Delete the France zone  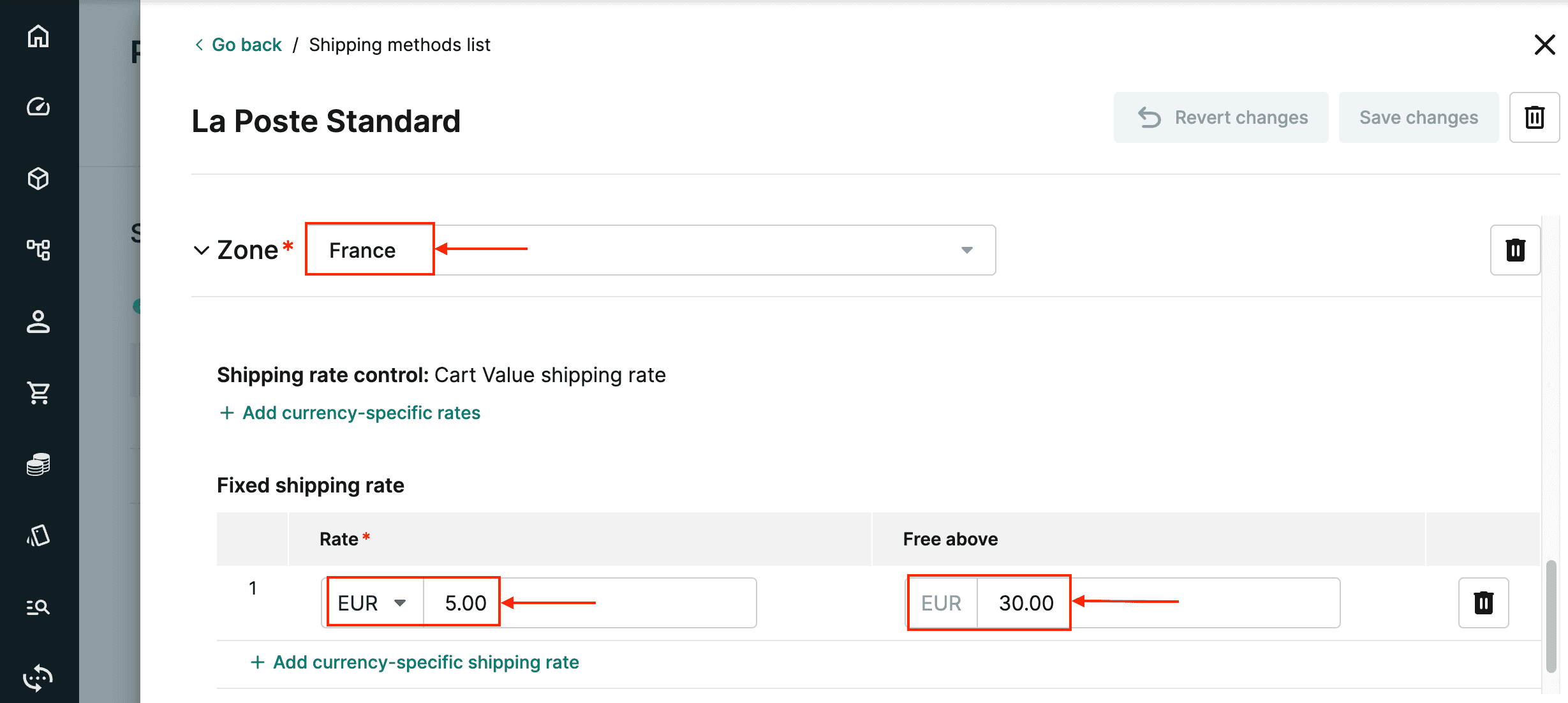click(x=1515, y=250)
